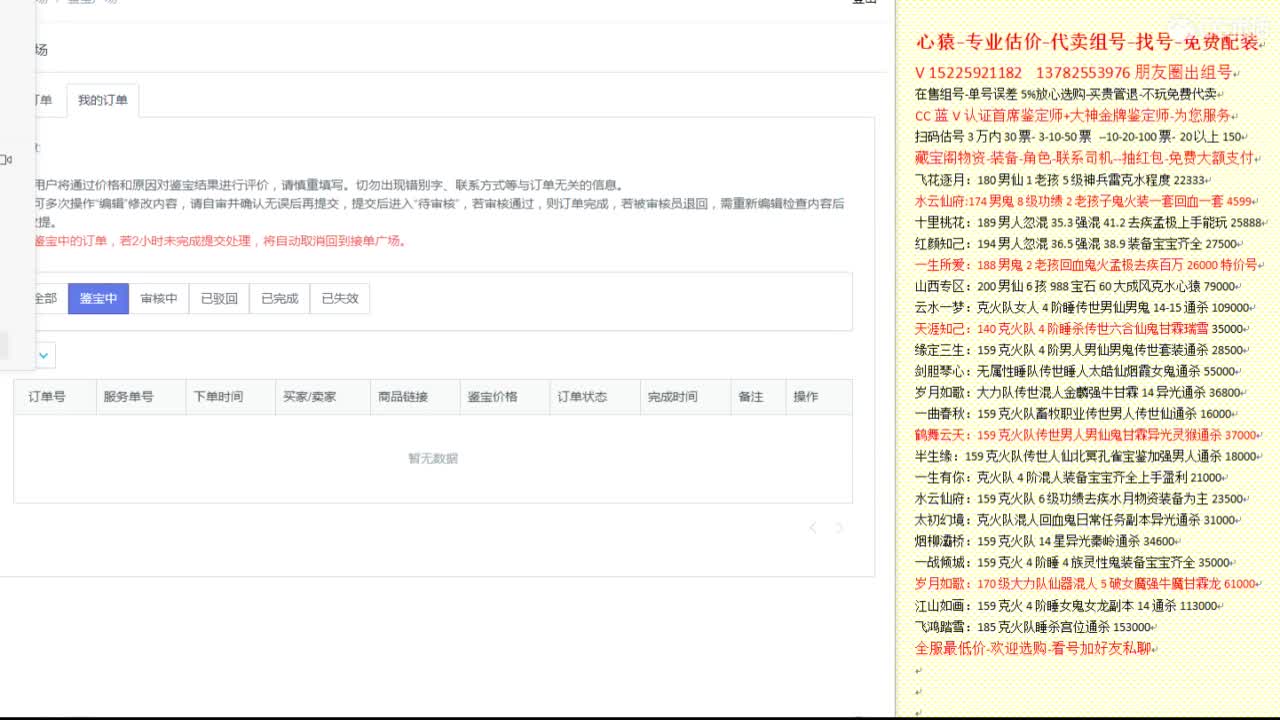Select the 已驳回 status filter
1280x720 pixels.
218,297
